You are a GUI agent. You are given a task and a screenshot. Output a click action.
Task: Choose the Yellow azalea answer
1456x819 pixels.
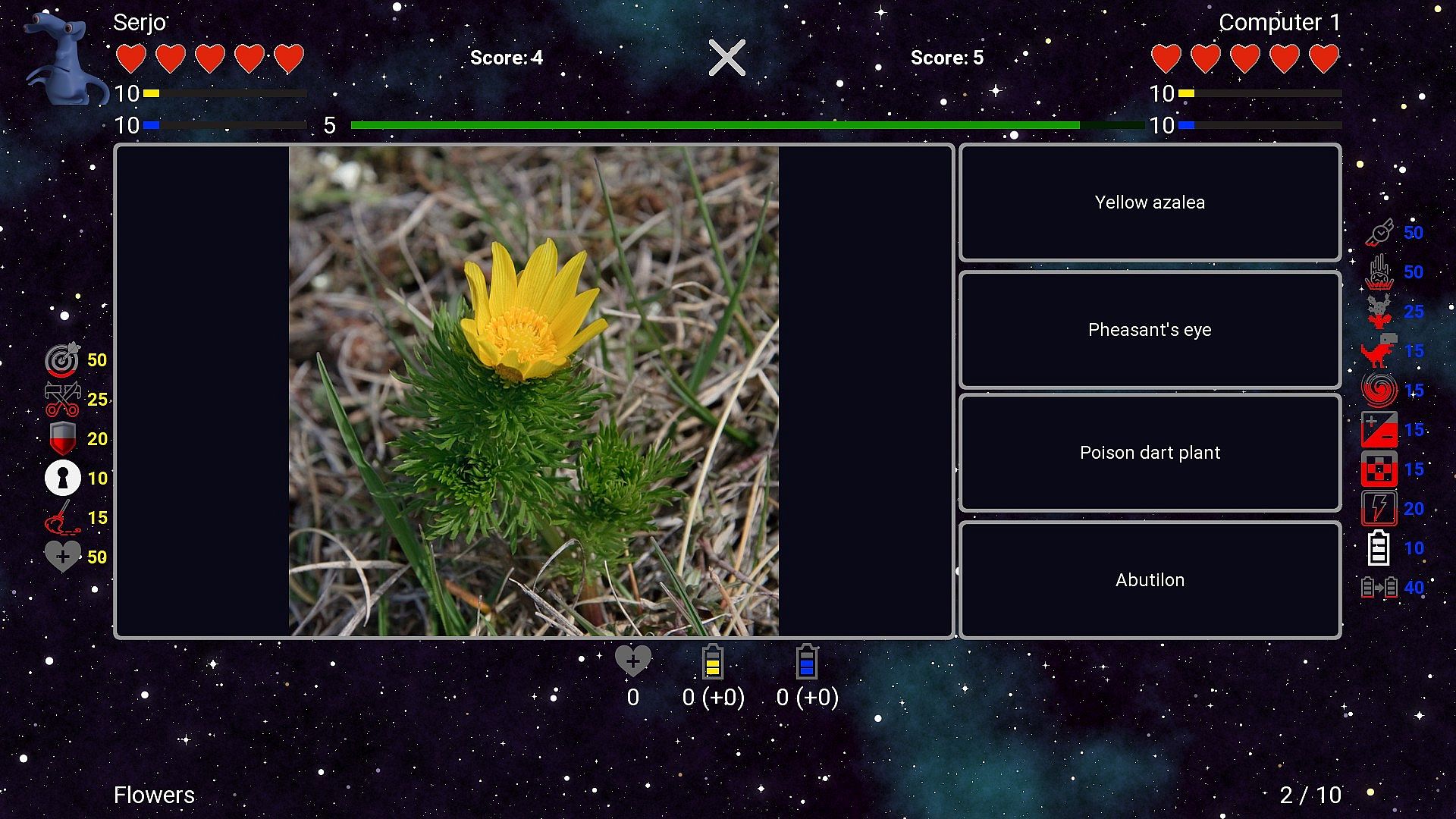tap(1150, 202)
